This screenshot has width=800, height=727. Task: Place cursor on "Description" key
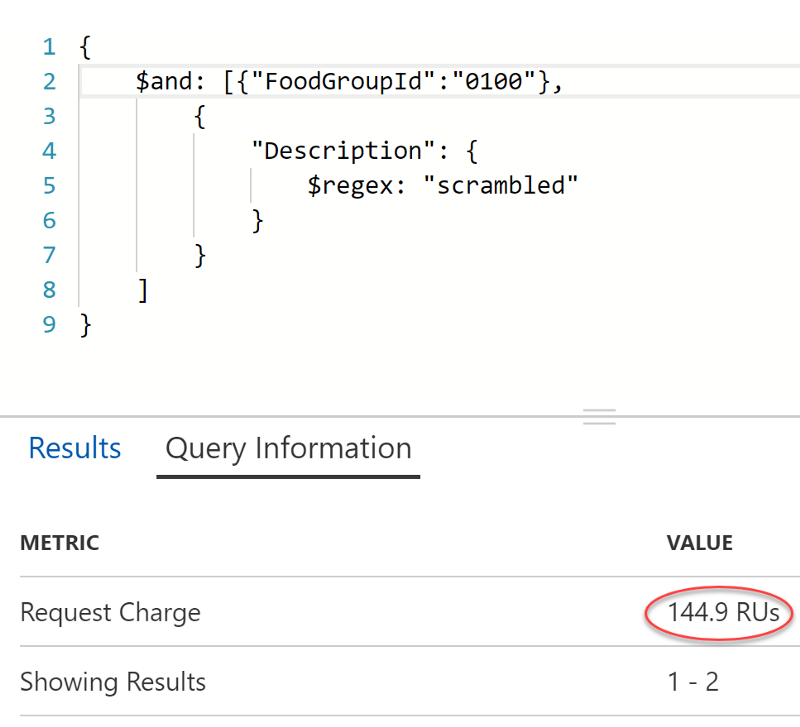(353, 151)
